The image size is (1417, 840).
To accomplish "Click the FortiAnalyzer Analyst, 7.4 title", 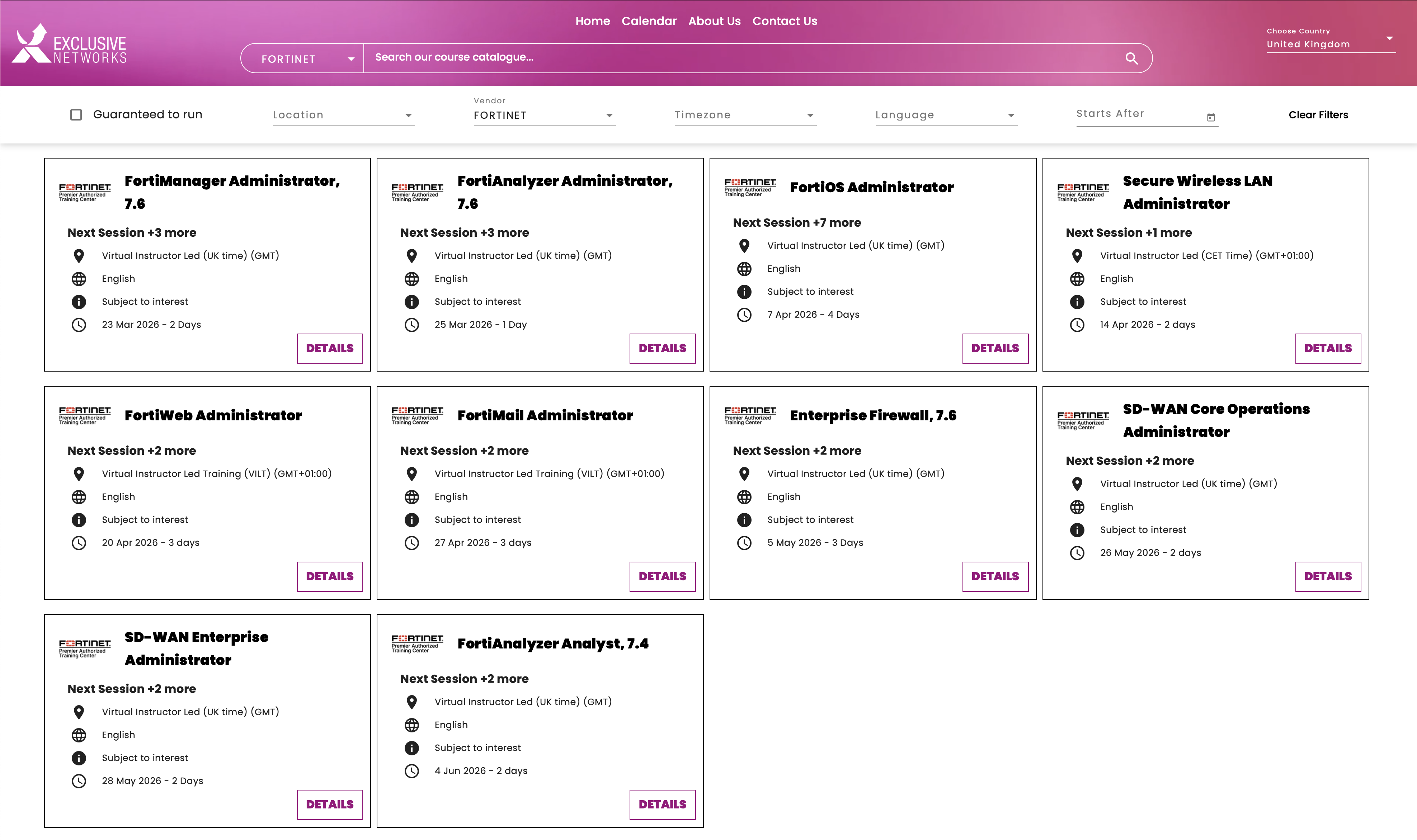I will [x=552, y=643].
